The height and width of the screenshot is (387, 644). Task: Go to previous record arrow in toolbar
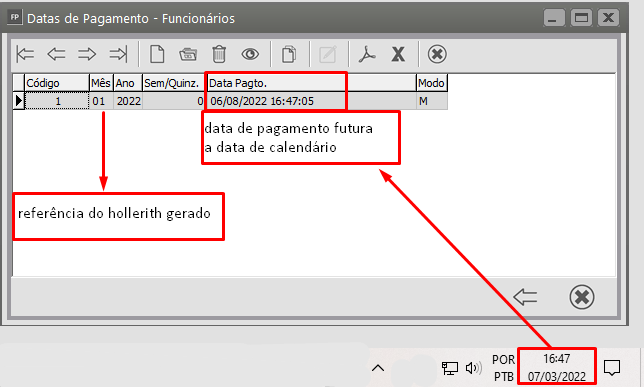(56, 54)
